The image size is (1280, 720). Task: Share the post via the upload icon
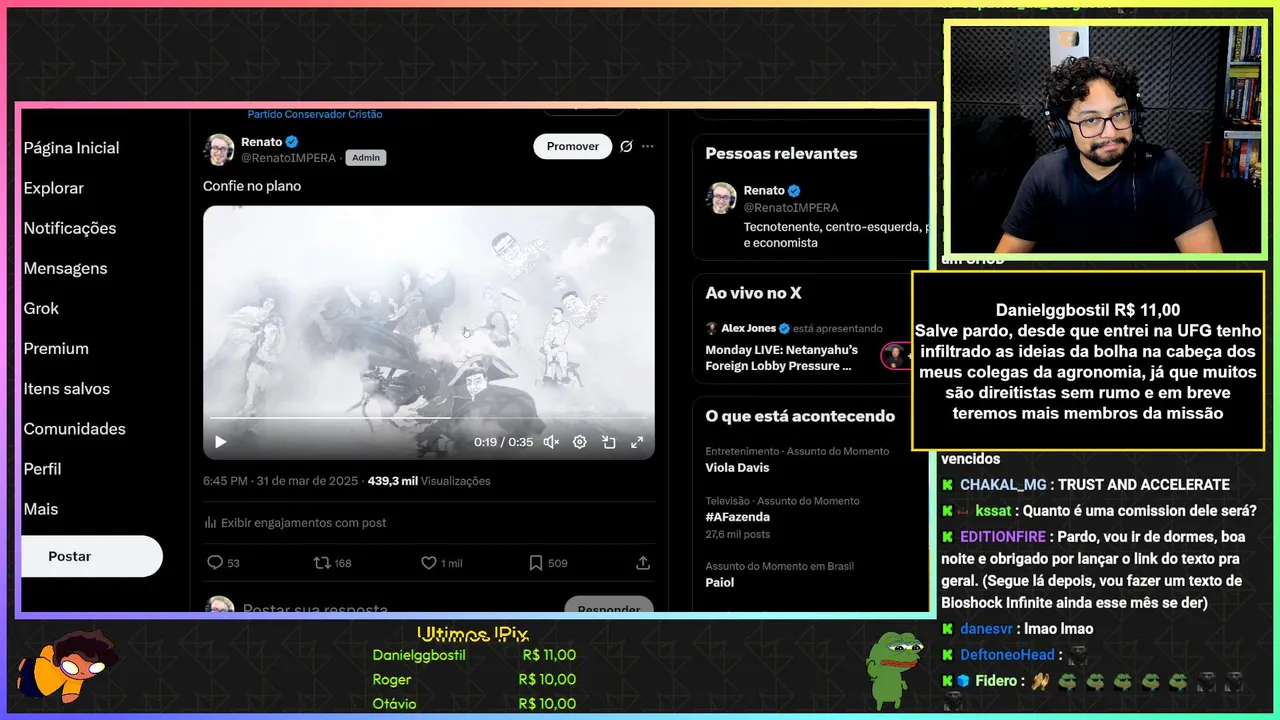643,563
